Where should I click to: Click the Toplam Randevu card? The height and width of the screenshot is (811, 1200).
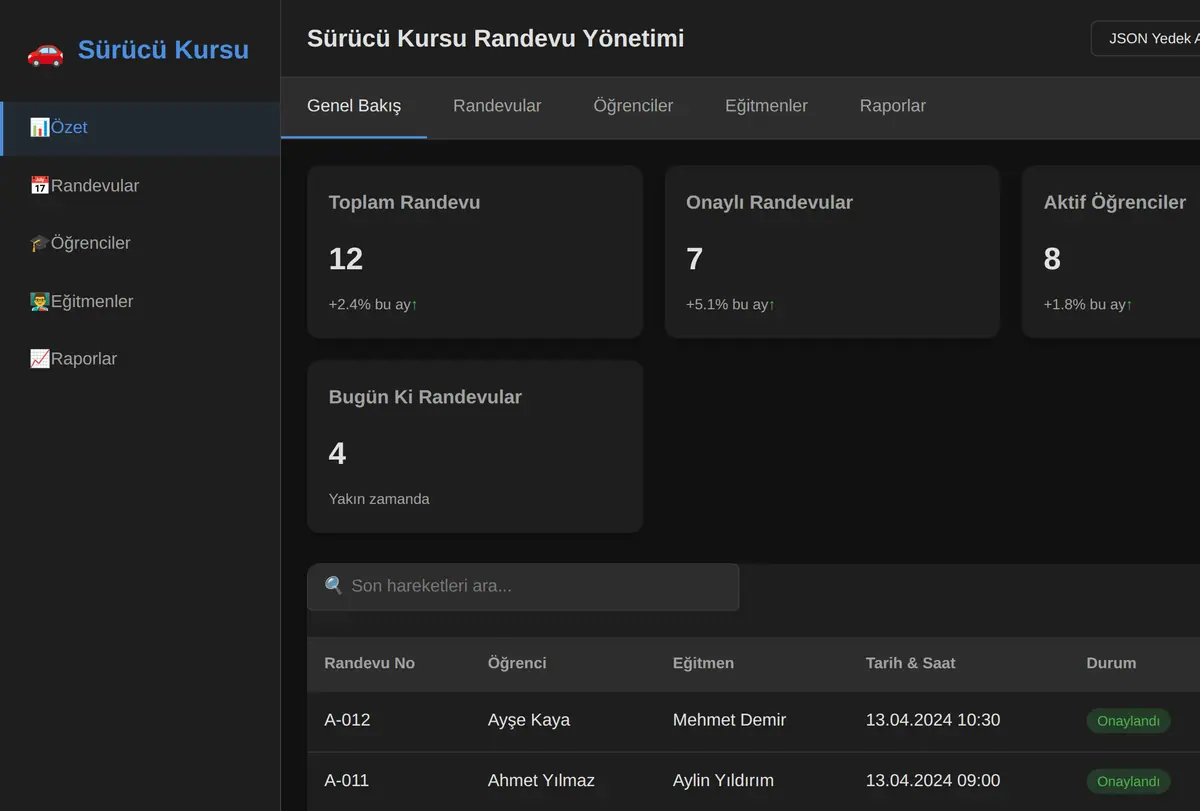coord(475,252)
